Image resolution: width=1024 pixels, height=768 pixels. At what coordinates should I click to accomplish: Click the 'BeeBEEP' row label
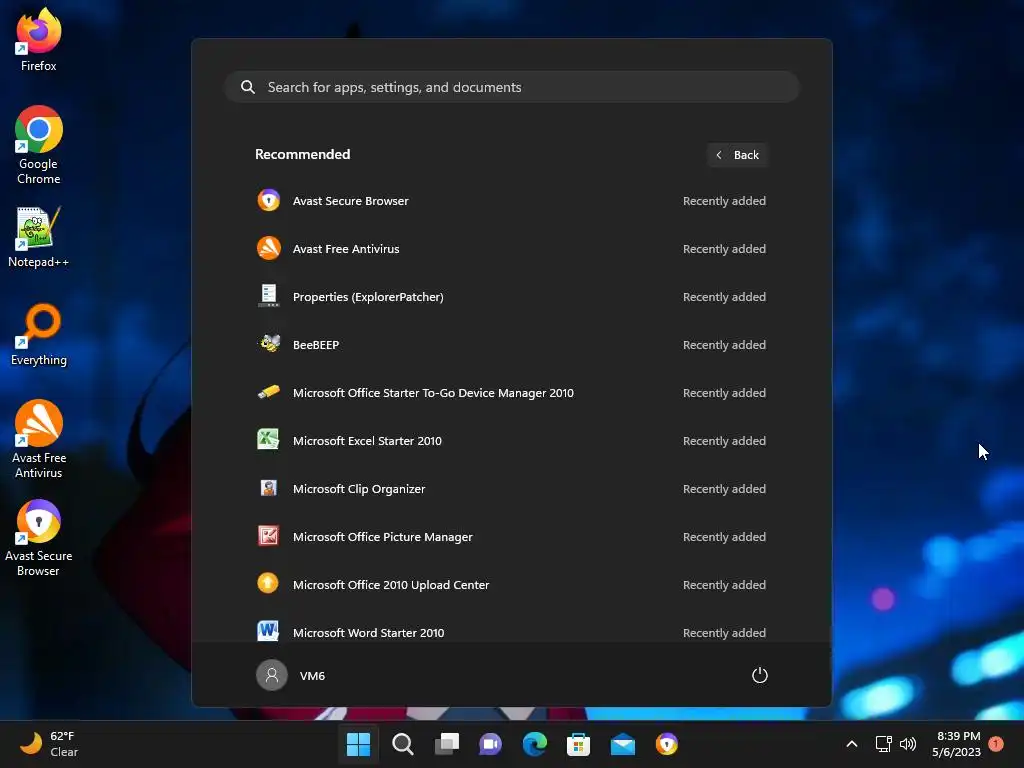(316, 345)
